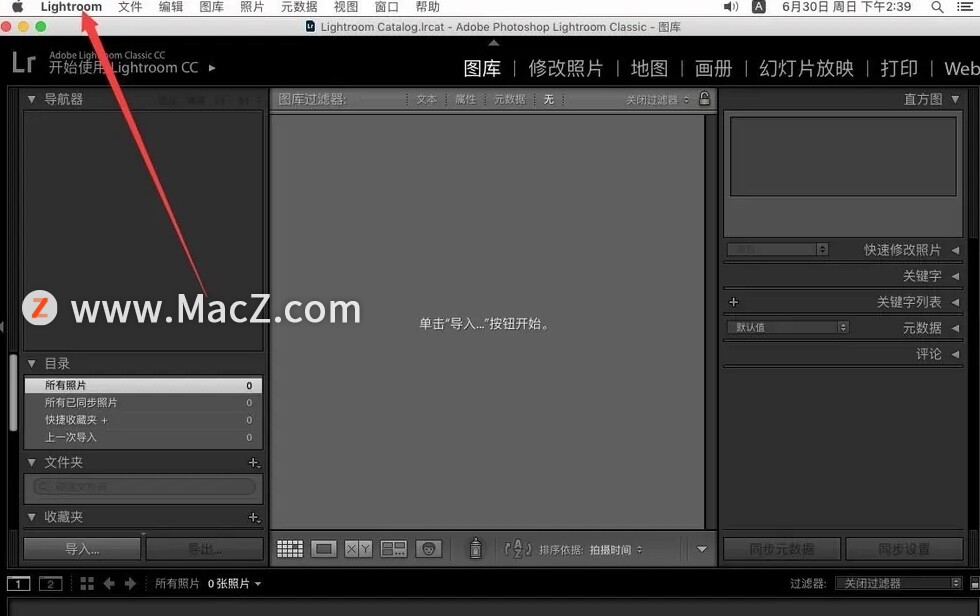Hide the top module panel arrow
980x616 pixels.
(x=494, y=43)
